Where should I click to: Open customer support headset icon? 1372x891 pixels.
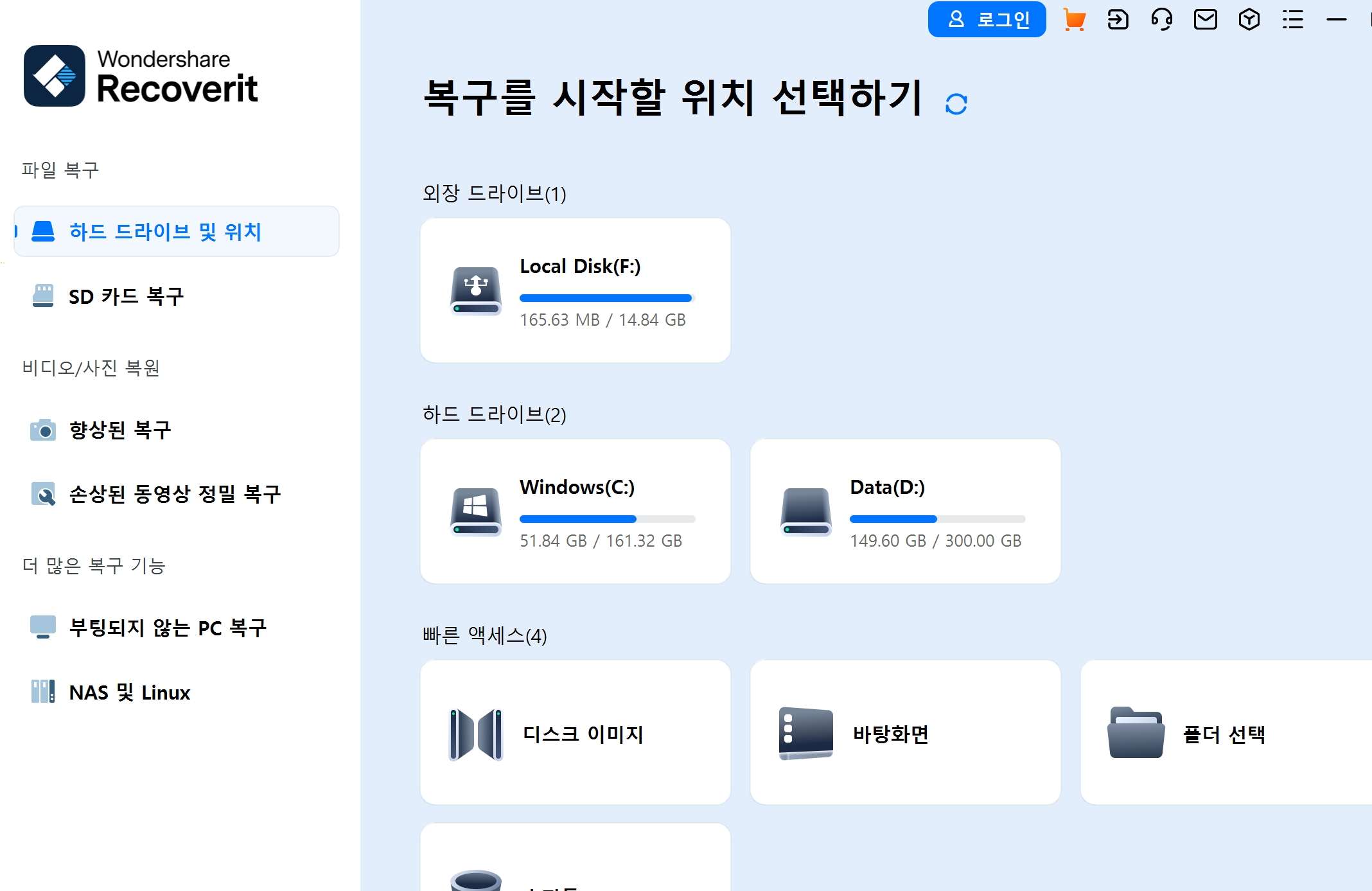(1161, 20)
